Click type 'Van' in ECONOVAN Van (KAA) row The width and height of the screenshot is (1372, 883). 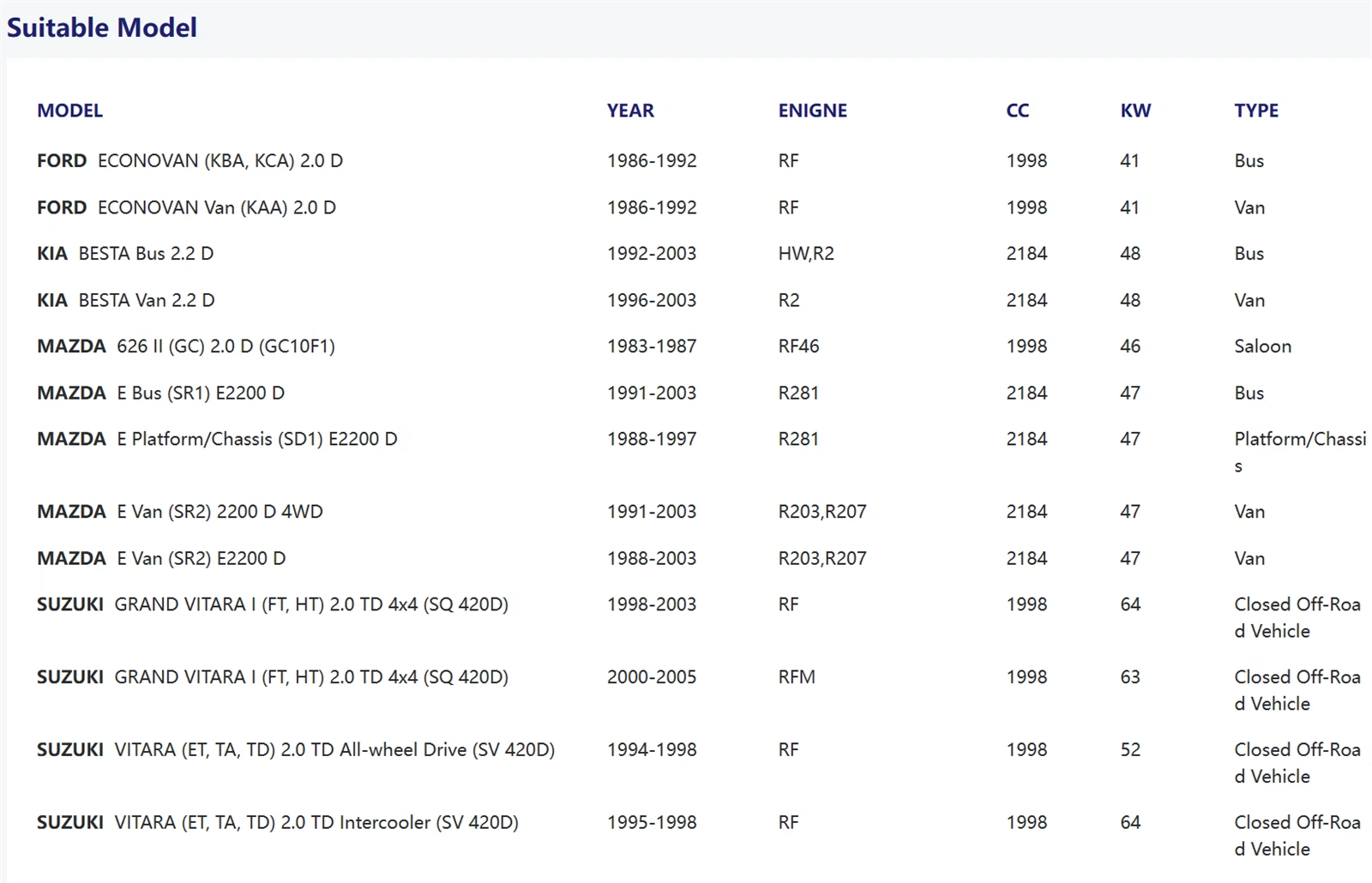tap(1249, 207)
